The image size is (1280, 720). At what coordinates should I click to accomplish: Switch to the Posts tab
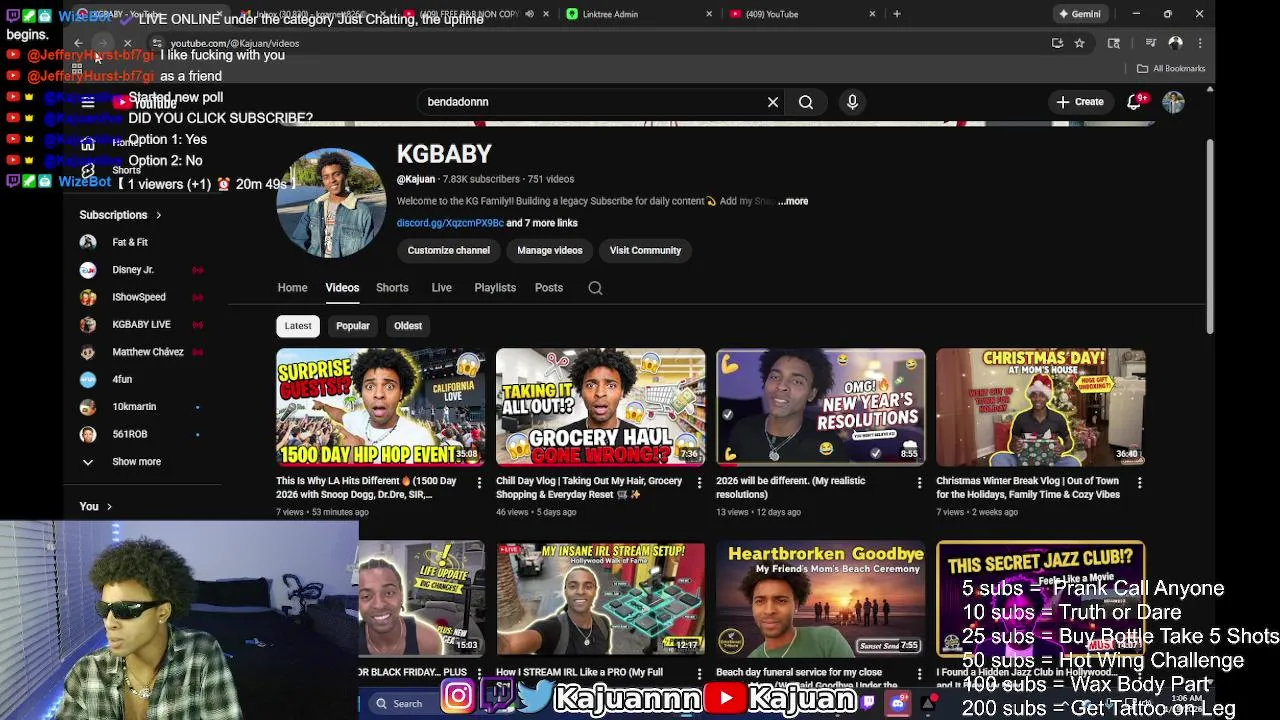click(549, 288)
